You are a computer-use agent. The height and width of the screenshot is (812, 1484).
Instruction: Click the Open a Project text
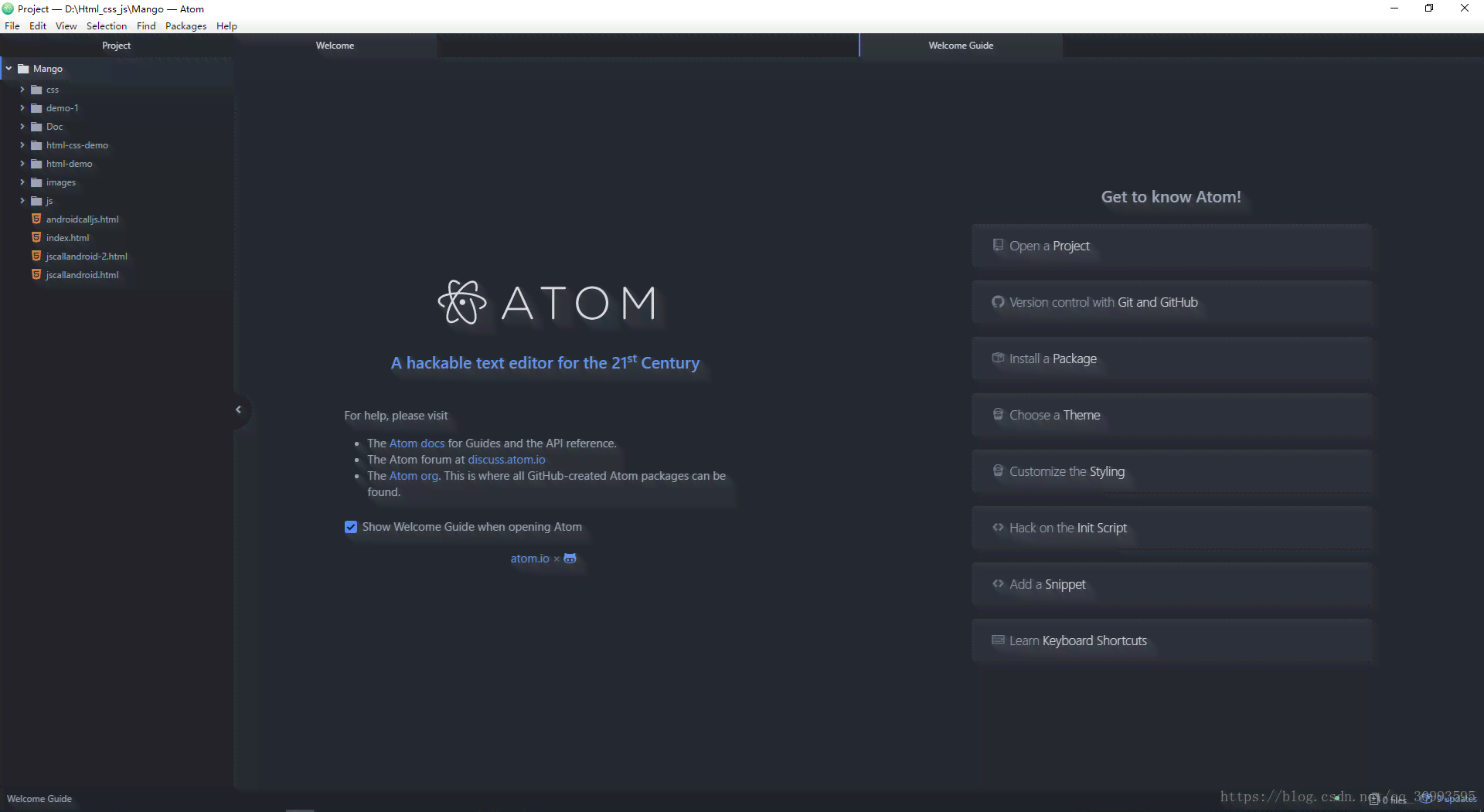tap(1049, 246)
